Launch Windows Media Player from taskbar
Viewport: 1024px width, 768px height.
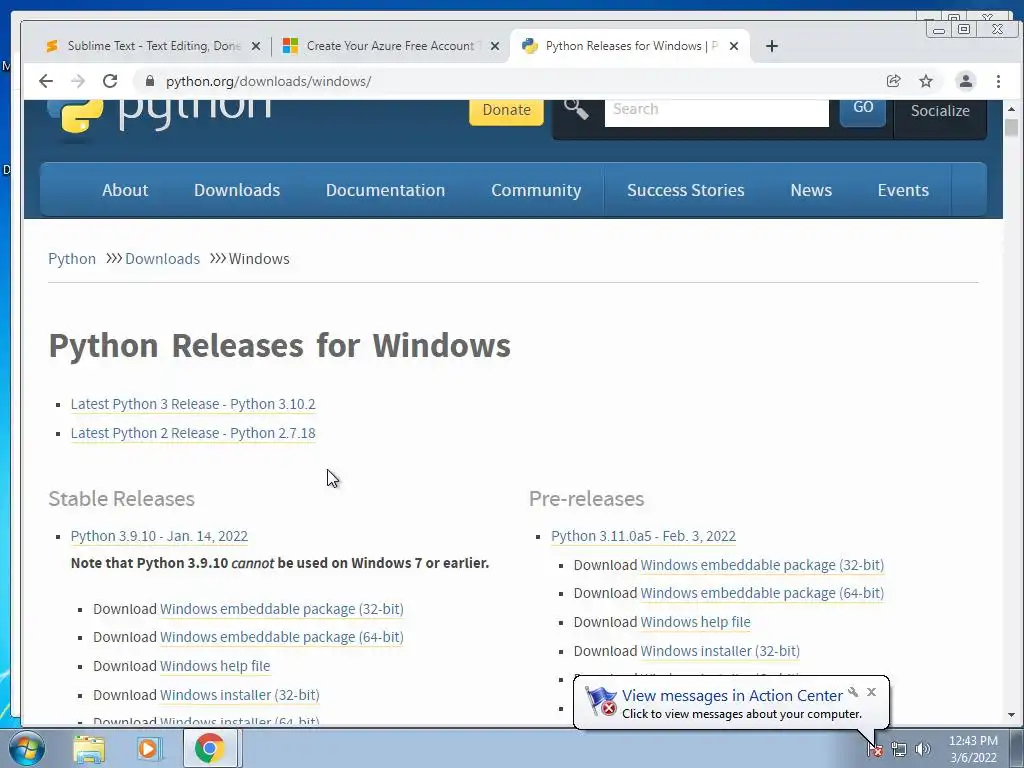pyautogui.click(x=149, y=748)
